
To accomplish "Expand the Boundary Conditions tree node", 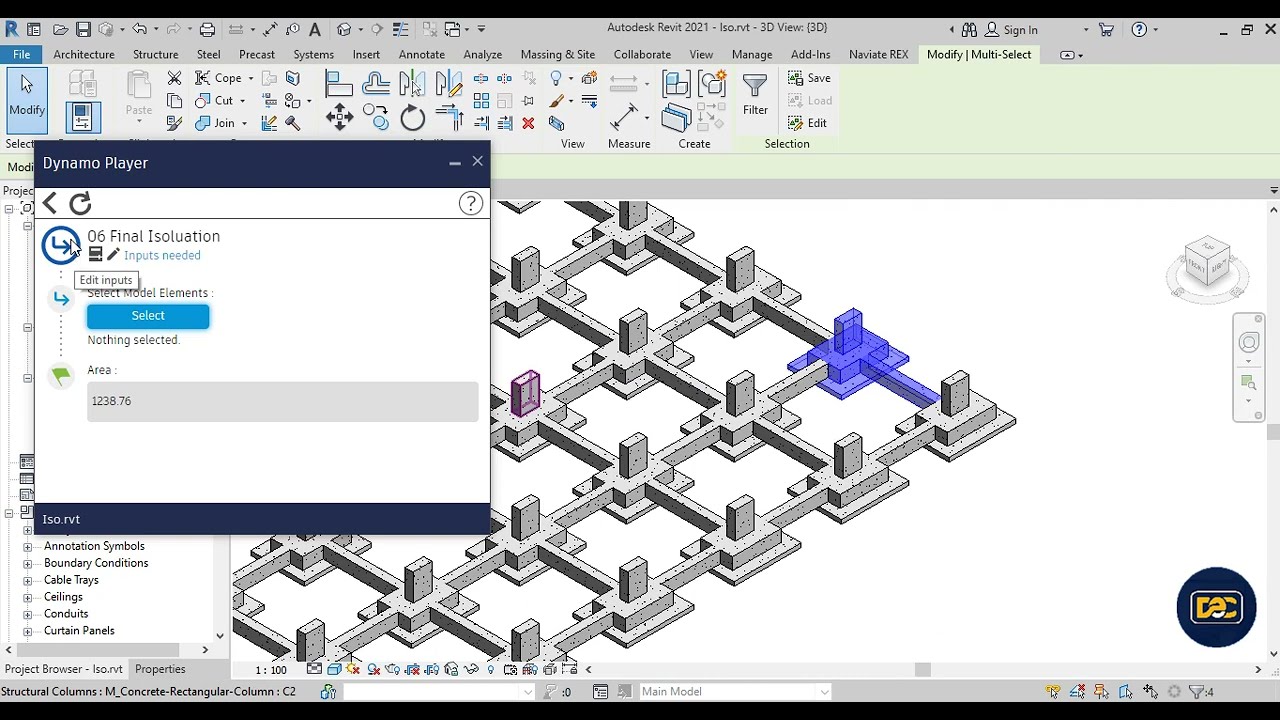I will pos(28,564).
